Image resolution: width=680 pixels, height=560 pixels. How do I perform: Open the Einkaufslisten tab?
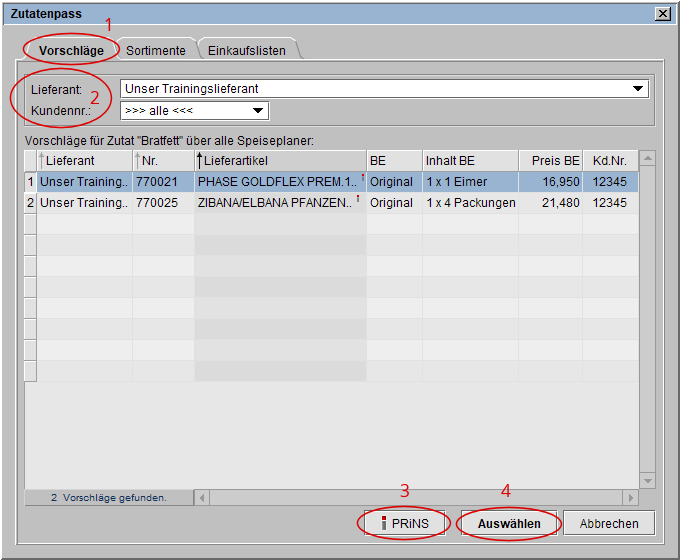coord(246,50)
